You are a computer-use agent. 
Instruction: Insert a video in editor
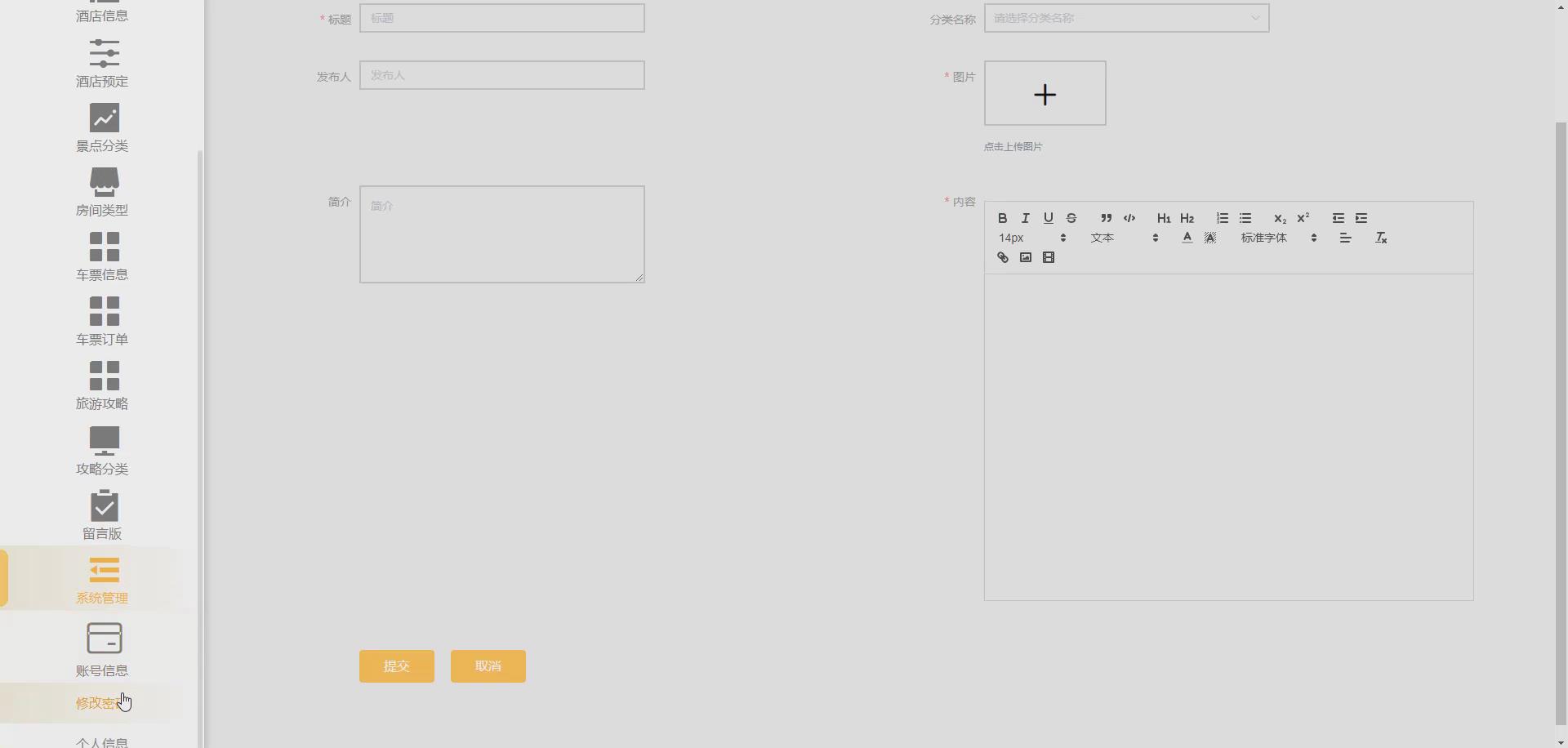pos(1048,257)
